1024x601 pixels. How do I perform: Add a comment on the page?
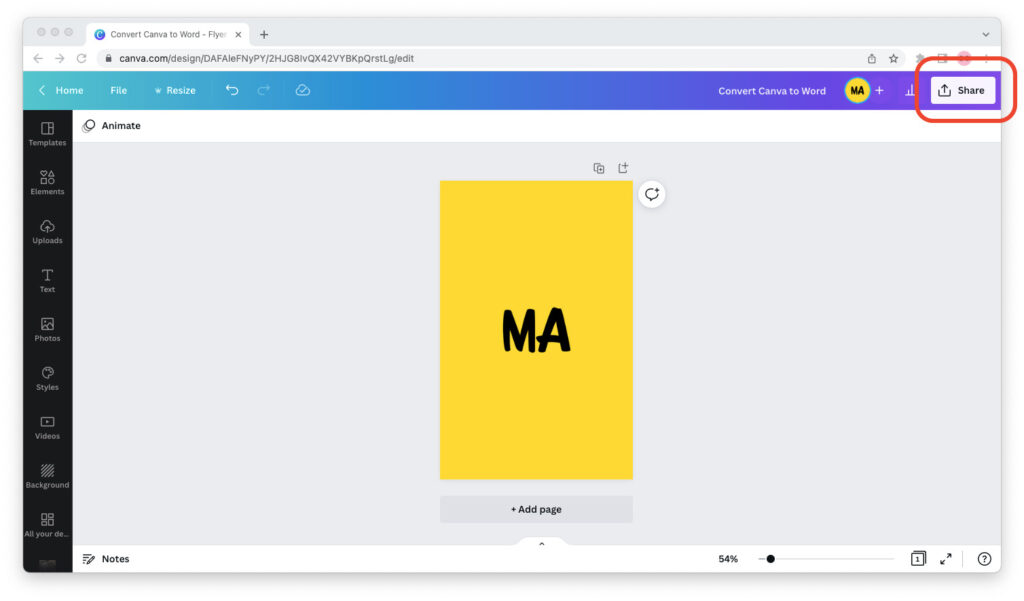tap(652, 194)
